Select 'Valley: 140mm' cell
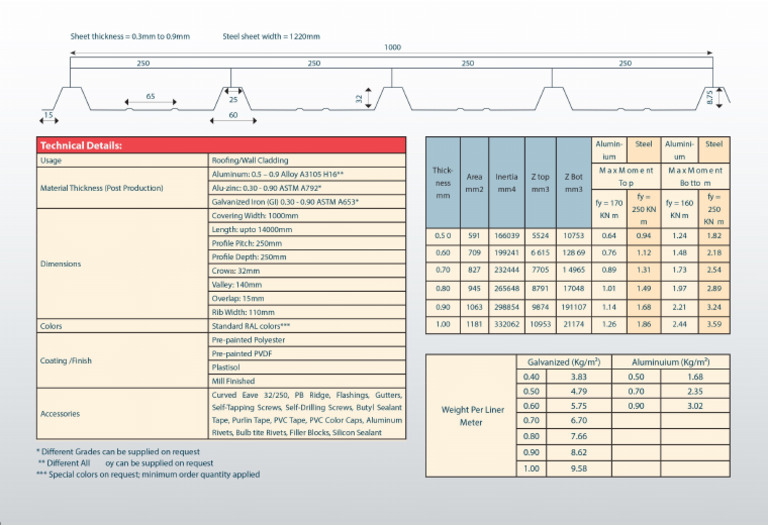The height and width of the screenshot is (525, 768). 307,285
